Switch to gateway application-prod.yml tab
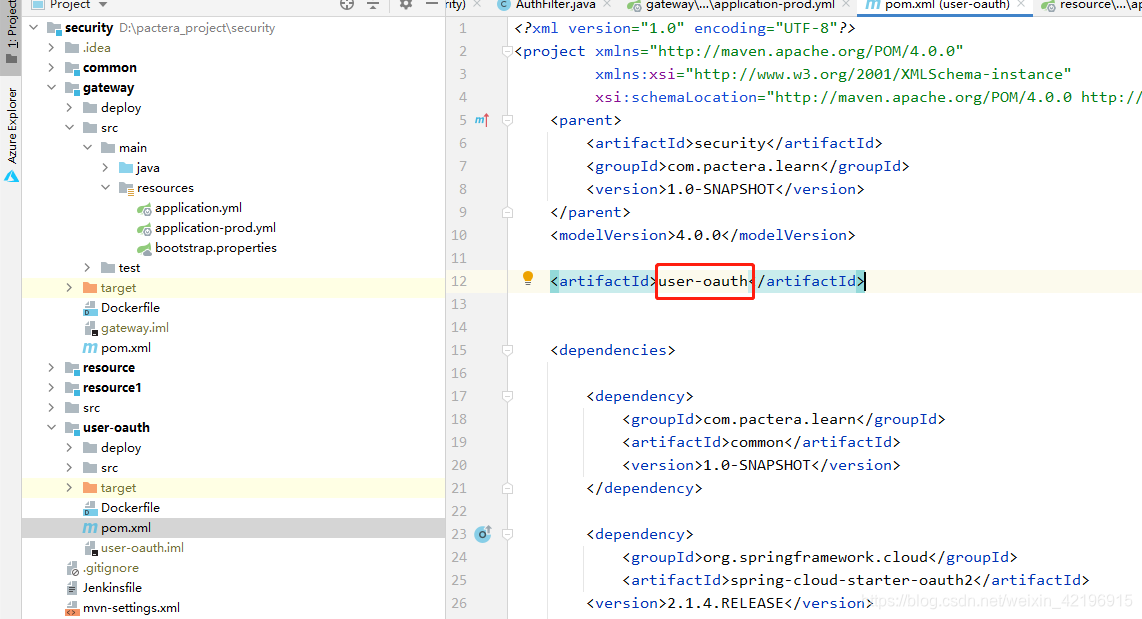 [740, 5]
